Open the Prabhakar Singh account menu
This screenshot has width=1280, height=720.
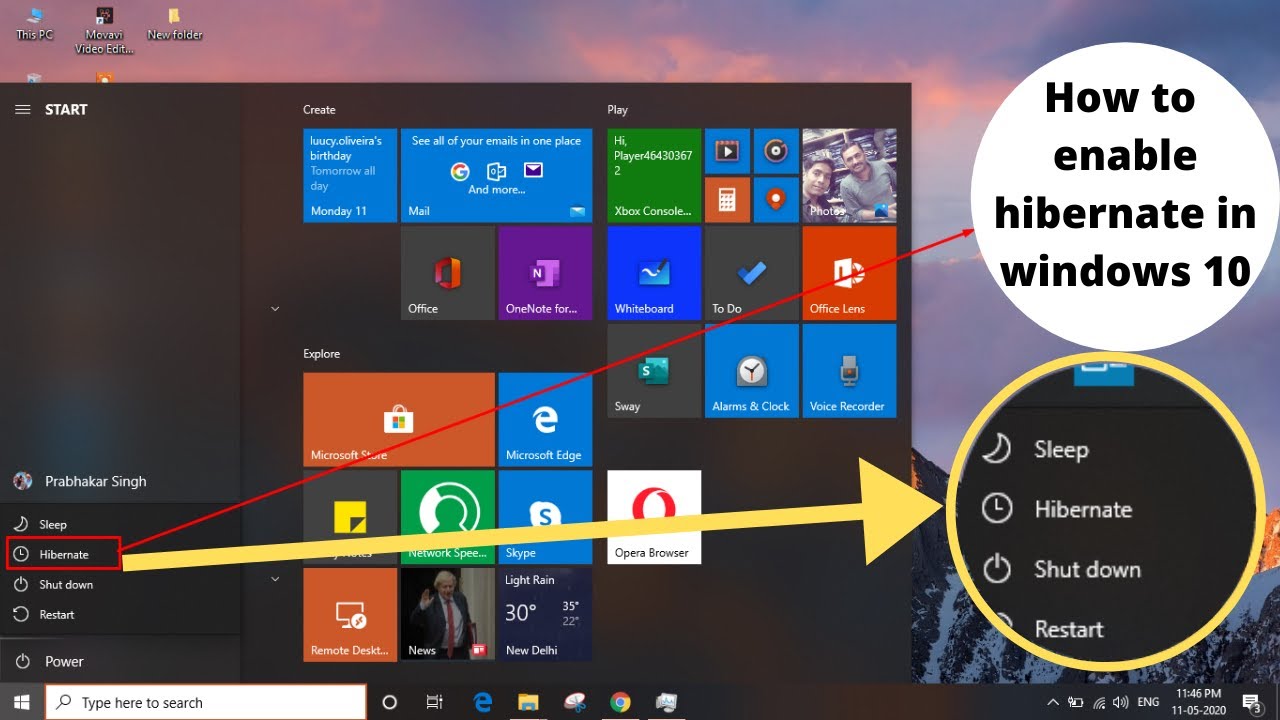pos(120,481)
